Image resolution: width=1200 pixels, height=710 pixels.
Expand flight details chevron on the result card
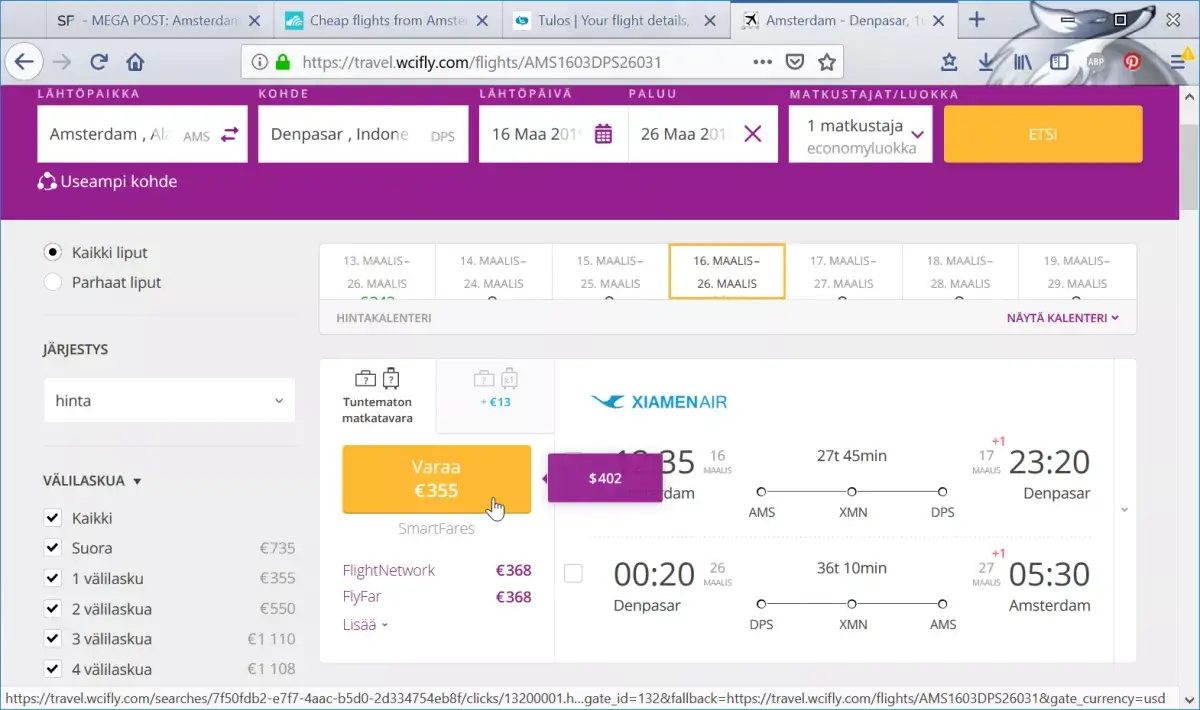[1124, 510]
